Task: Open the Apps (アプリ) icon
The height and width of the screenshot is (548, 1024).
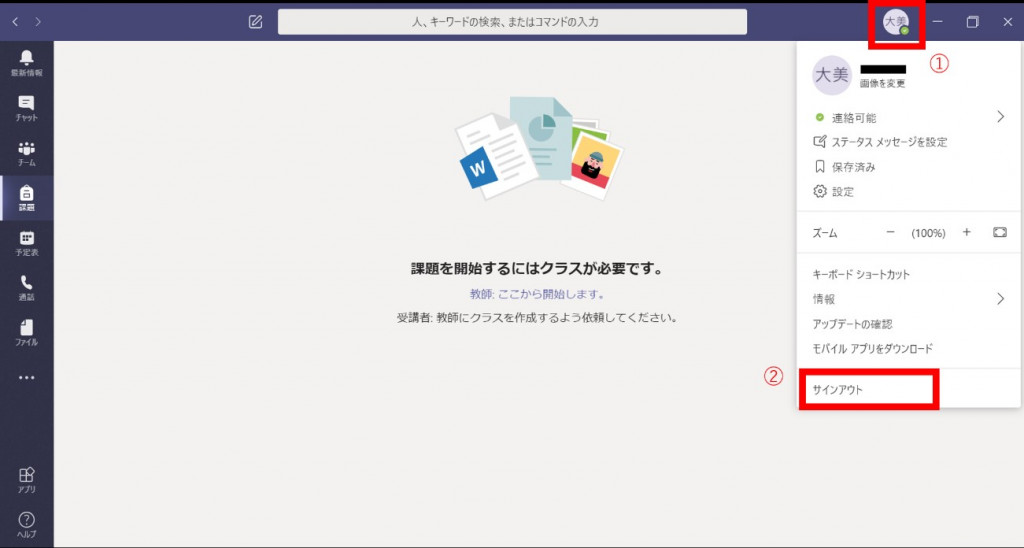Action: tap(26, 479)
